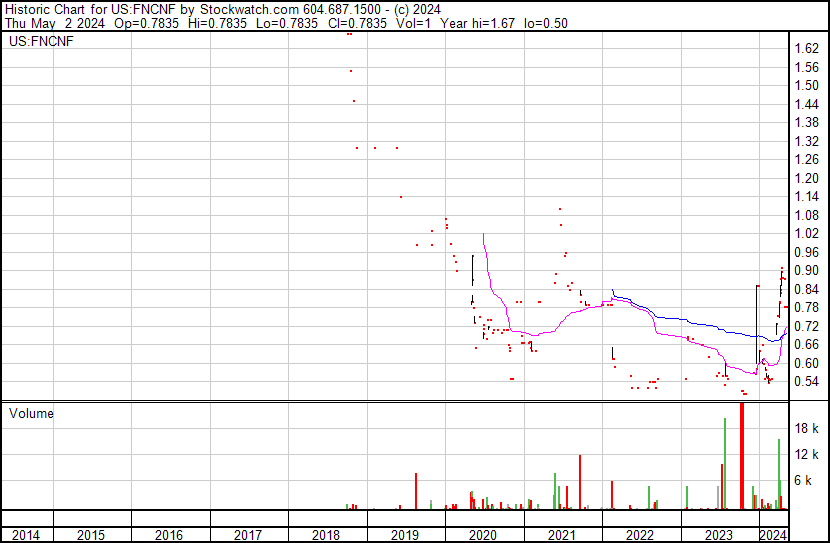Viewport: 830px width, 543px height.
Task: Click the 1.02 price axis value
Action: (x=807, y=233)
